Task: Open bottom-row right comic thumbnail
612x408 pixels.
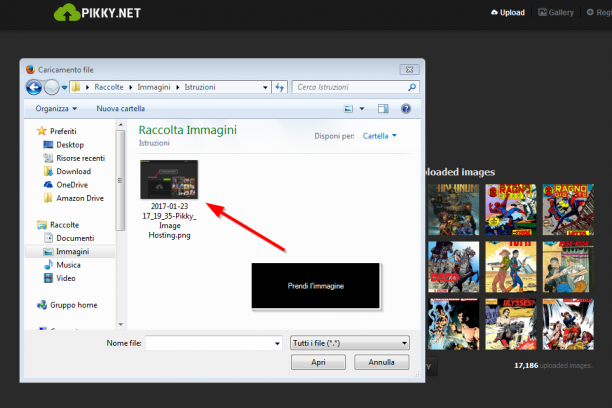Action: coord(568,324)
